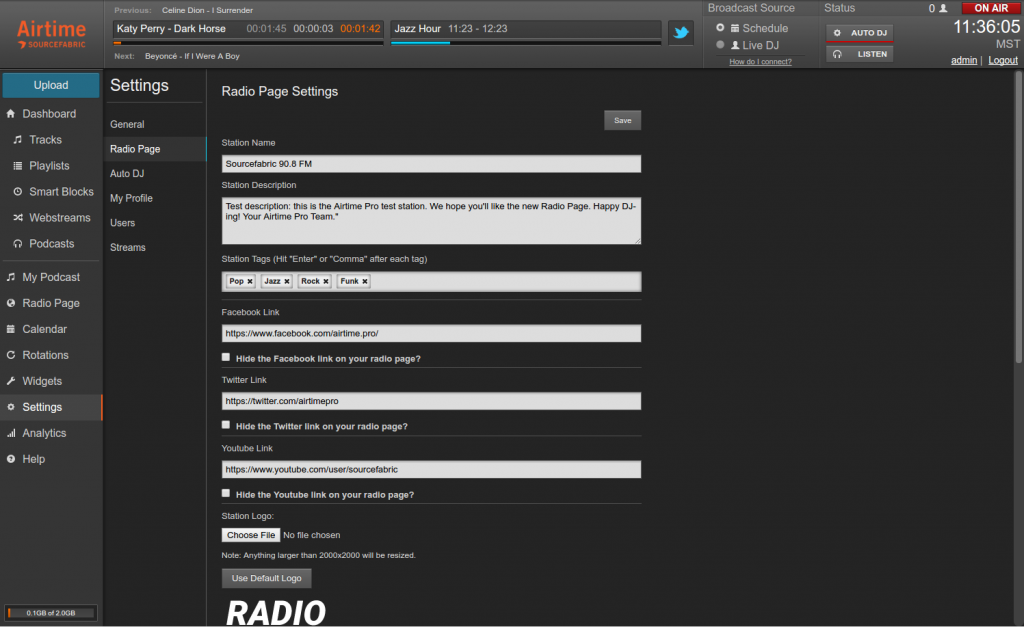Open Smart Blocks using its clock icon

click(x=18, y=191)
